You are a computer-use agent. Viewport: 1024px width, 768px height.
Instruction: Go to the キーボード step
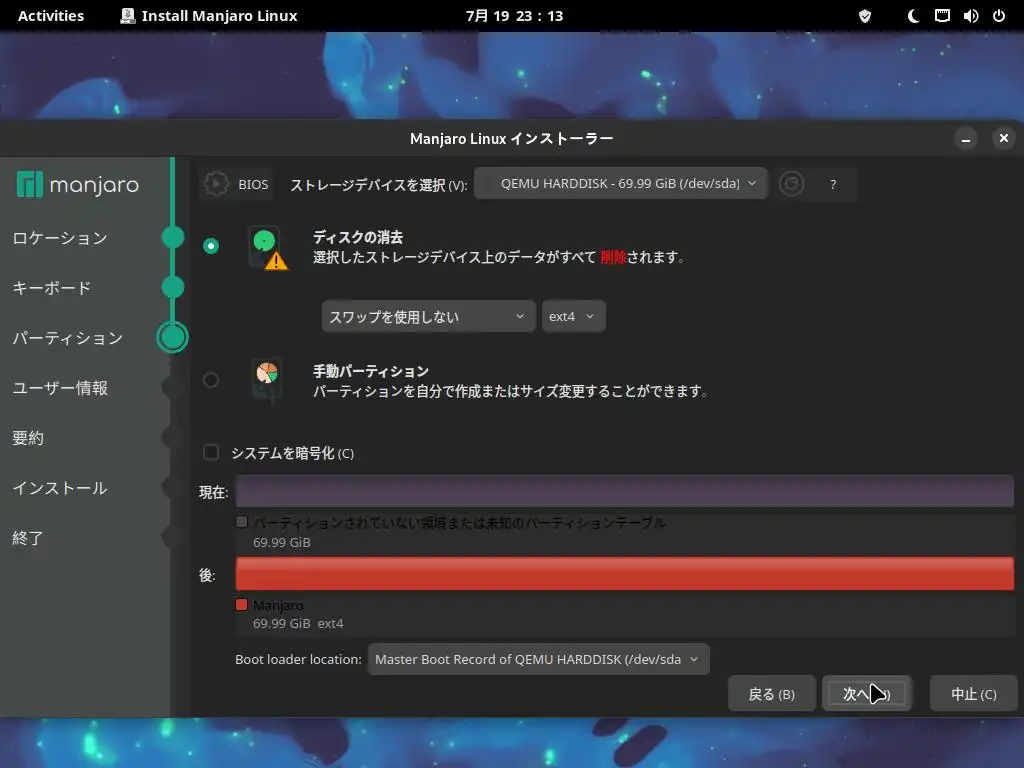click(52, 288)
